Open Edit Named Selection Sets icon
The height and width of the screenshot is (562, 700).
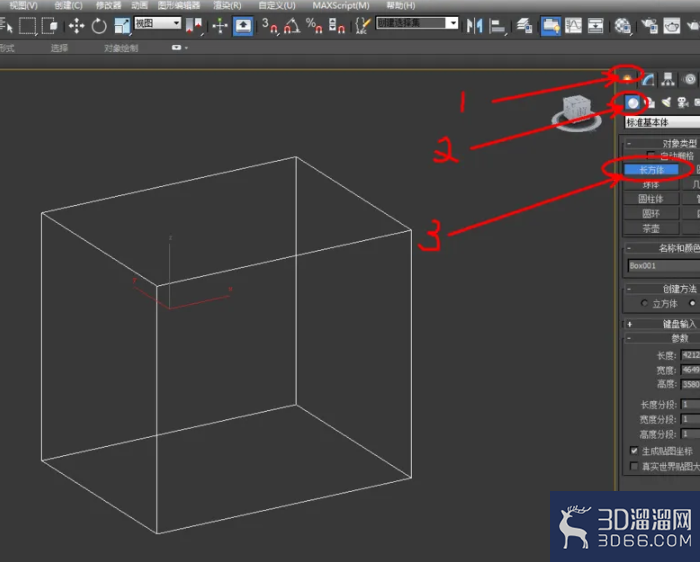coord(362,25)
